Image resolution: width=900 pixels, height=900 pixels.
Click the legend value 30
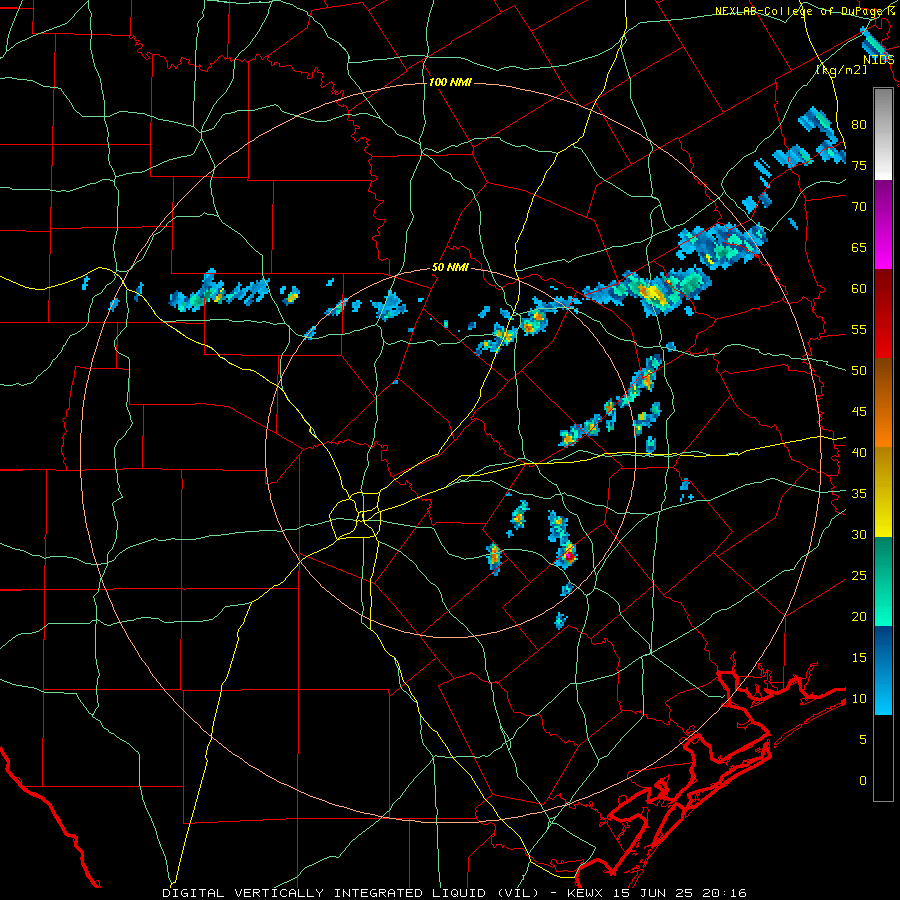(x=859, y=534)
